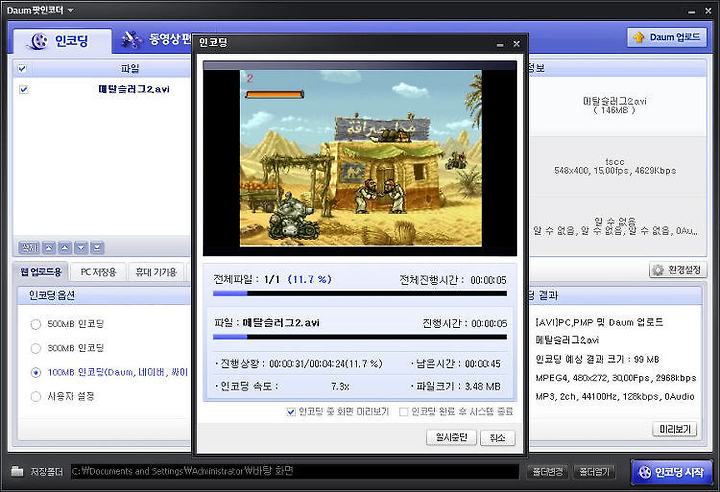The image size is (720, 492).
Task: Select the PC 저장용 tab
Action: [98, 272]
